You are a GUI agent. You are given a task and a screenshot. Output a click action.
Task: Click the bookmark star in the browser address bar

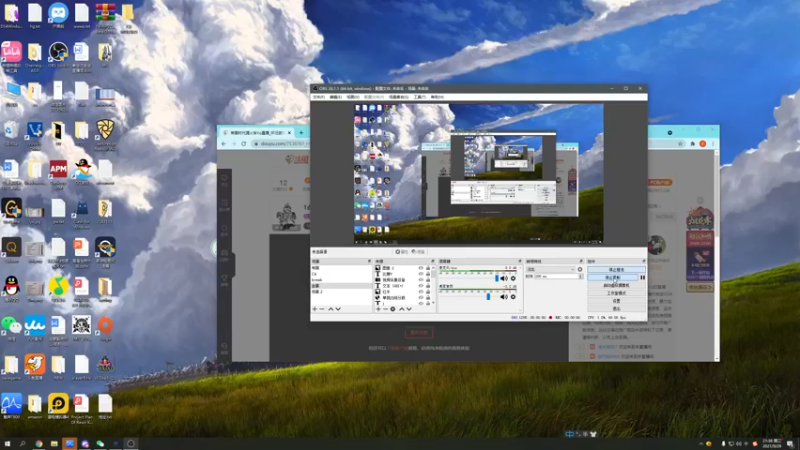pos(680,144)
